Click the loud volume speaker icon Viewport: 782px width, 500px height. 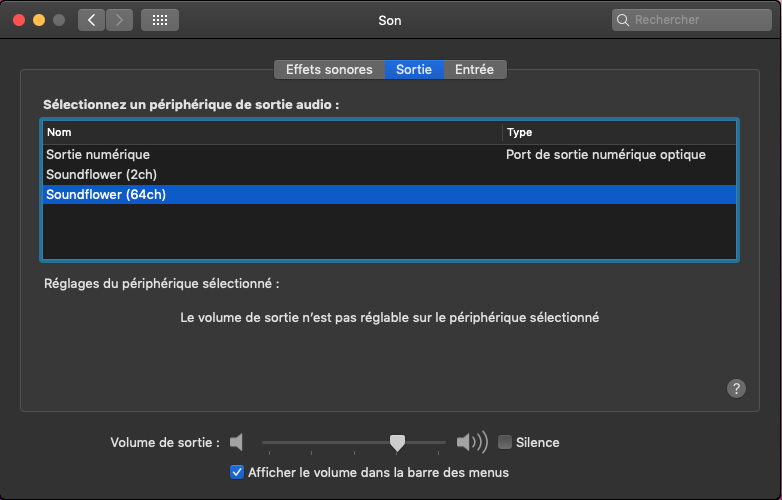click(x=471, y=442)
